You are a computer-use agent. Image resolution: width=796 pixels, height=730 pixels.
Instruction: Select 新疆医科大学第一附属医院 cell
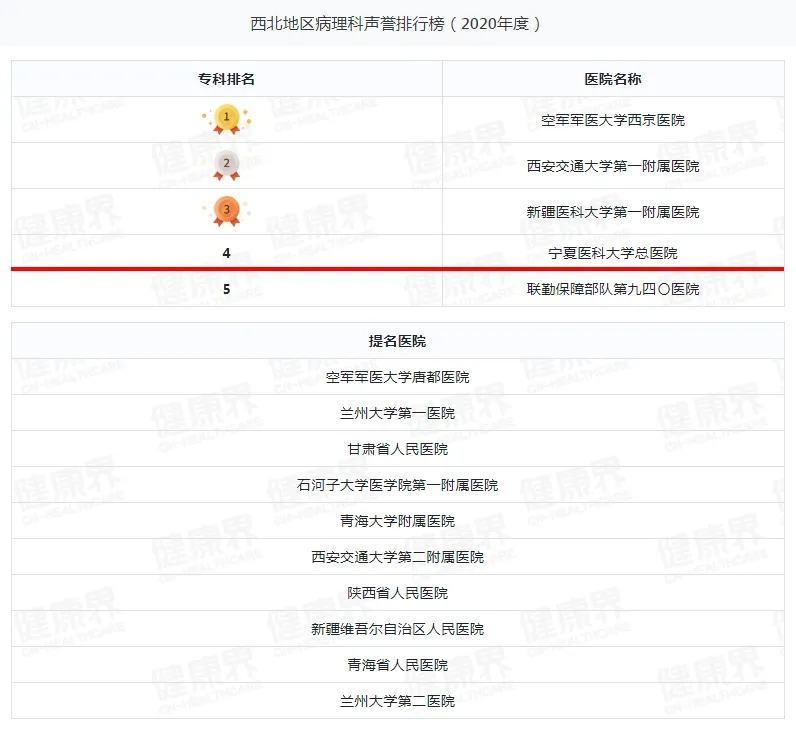pyautogui.click(x=613, y=212)
